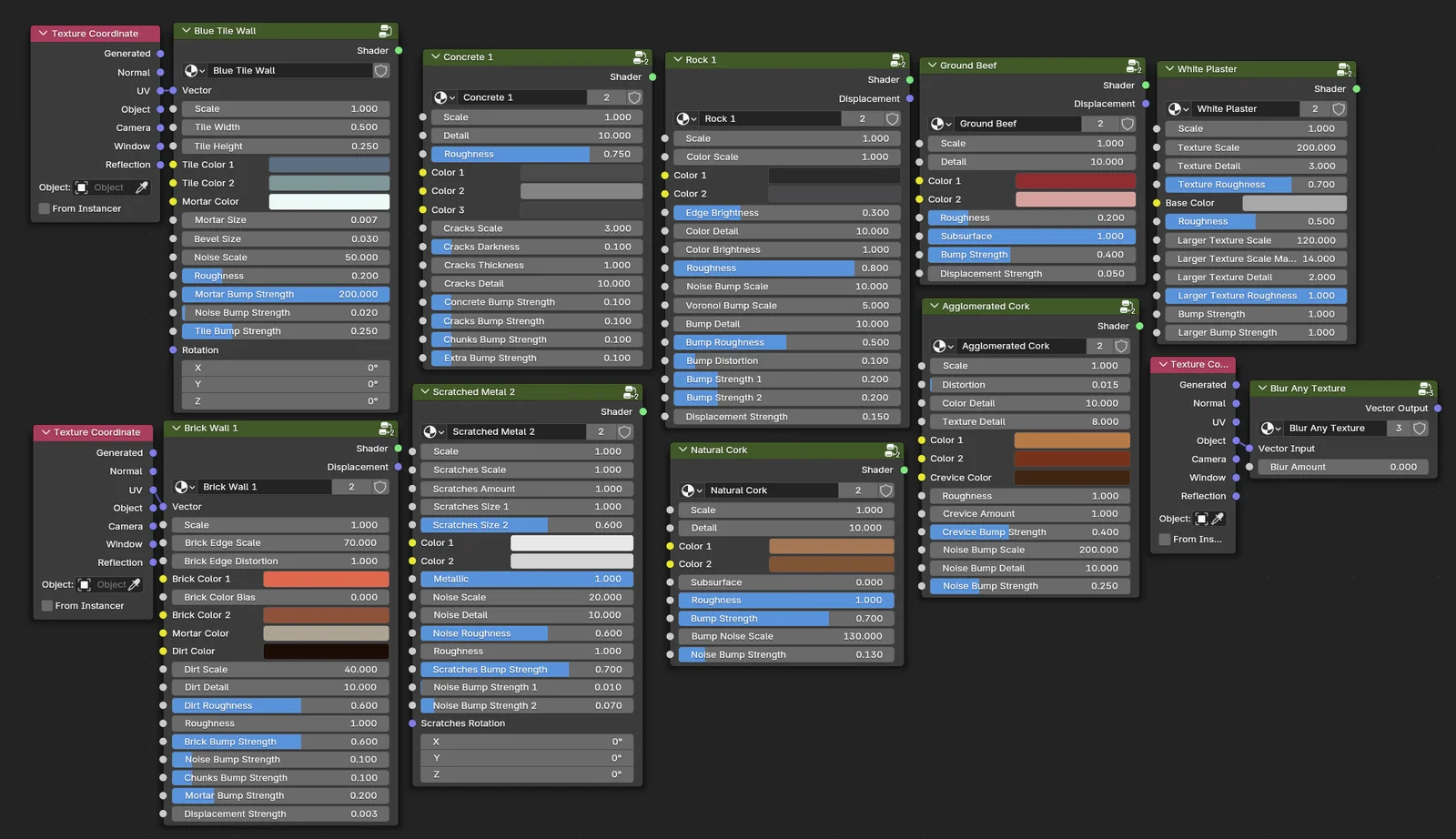Image resolution: width=1456 pixels, height=839 pixels.
Task: Enable From Instancer in upper Texture Coordinate node
Action: coord(43,208)
